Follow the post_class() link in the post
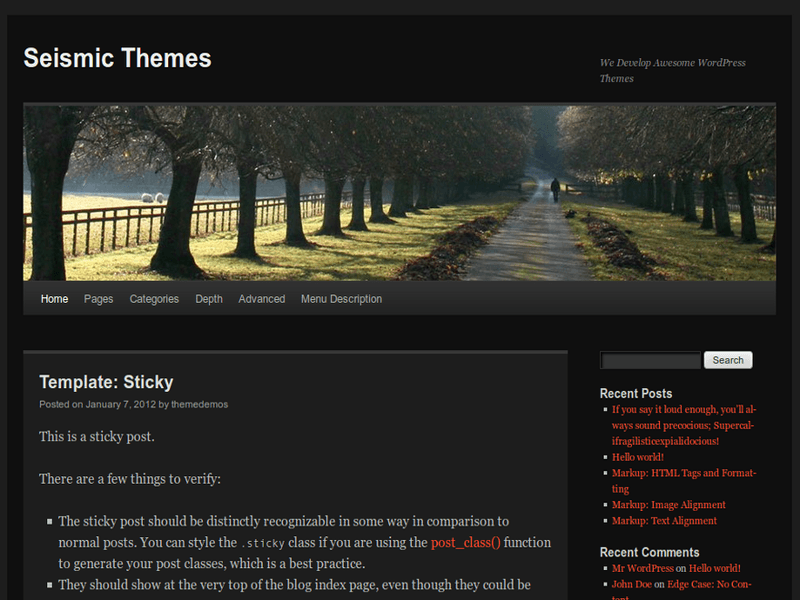The width and height of the screenshot is (800, 600). click(465, 543)
